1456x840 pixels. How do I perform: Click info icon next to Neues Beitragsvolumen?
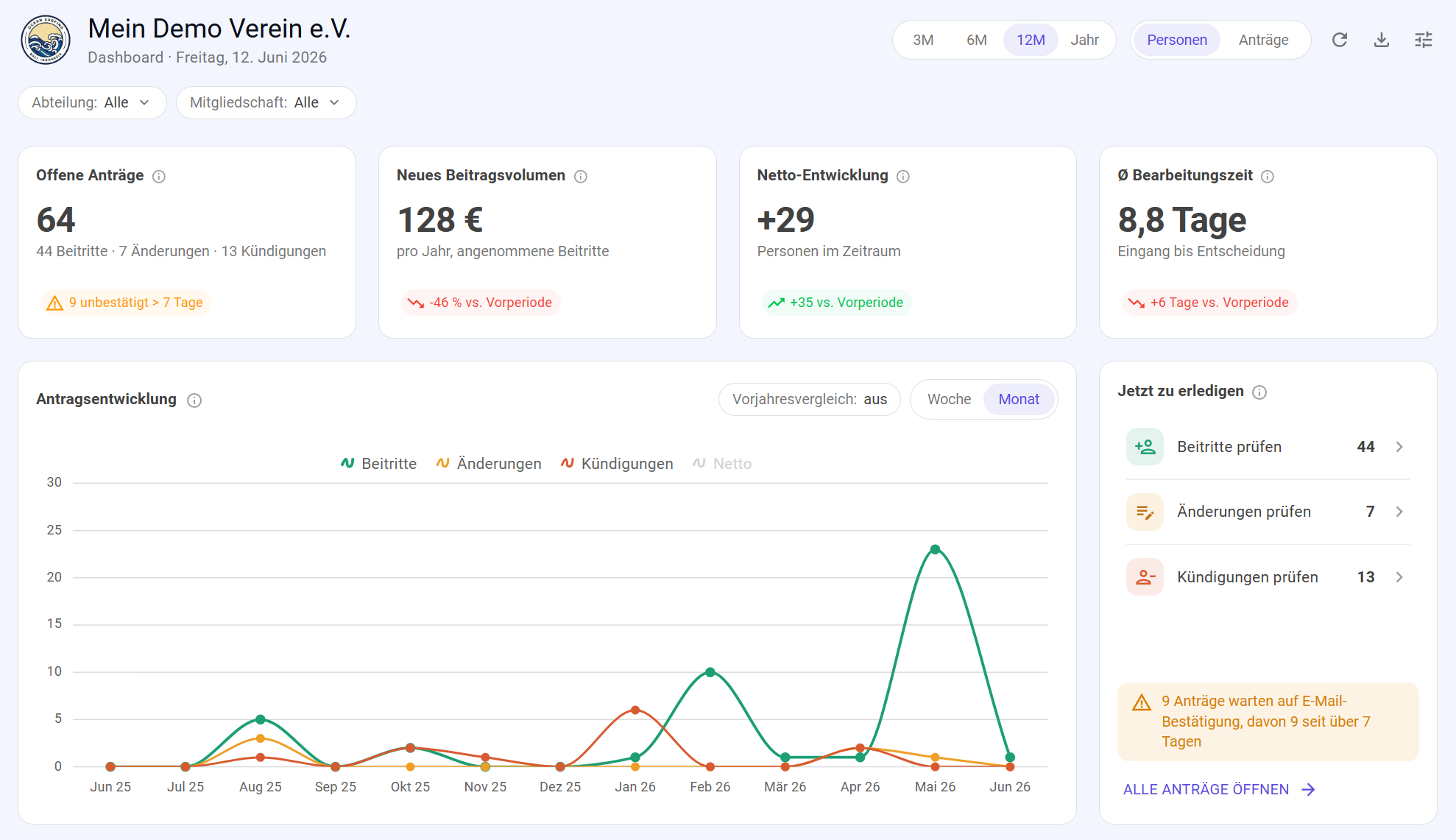click(x=581, y=176)
